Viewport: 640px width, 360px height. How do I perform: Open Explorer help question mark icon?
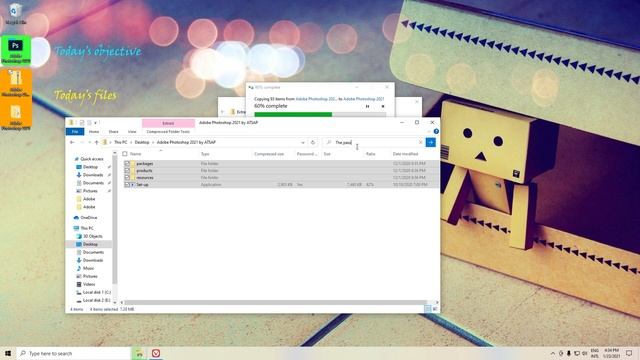coord(436,131)
